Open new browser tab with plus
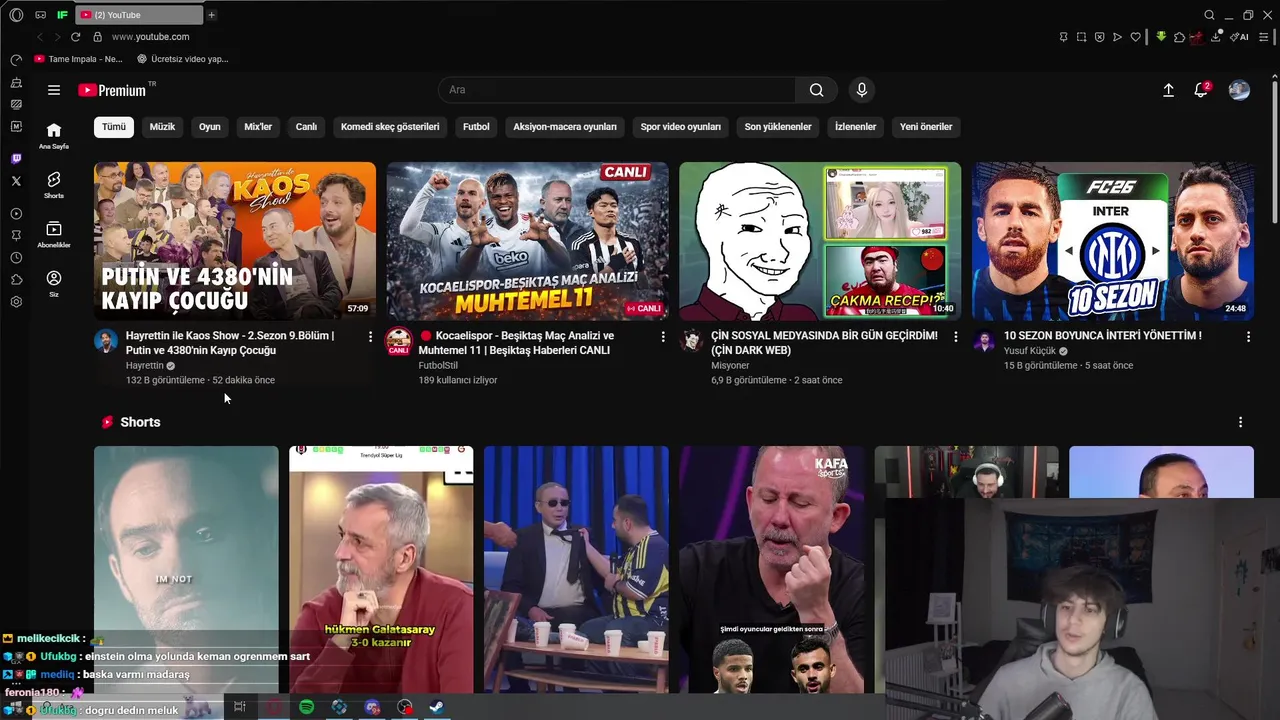The height and width of the screenshot is (720, 1280). (211, 15)
